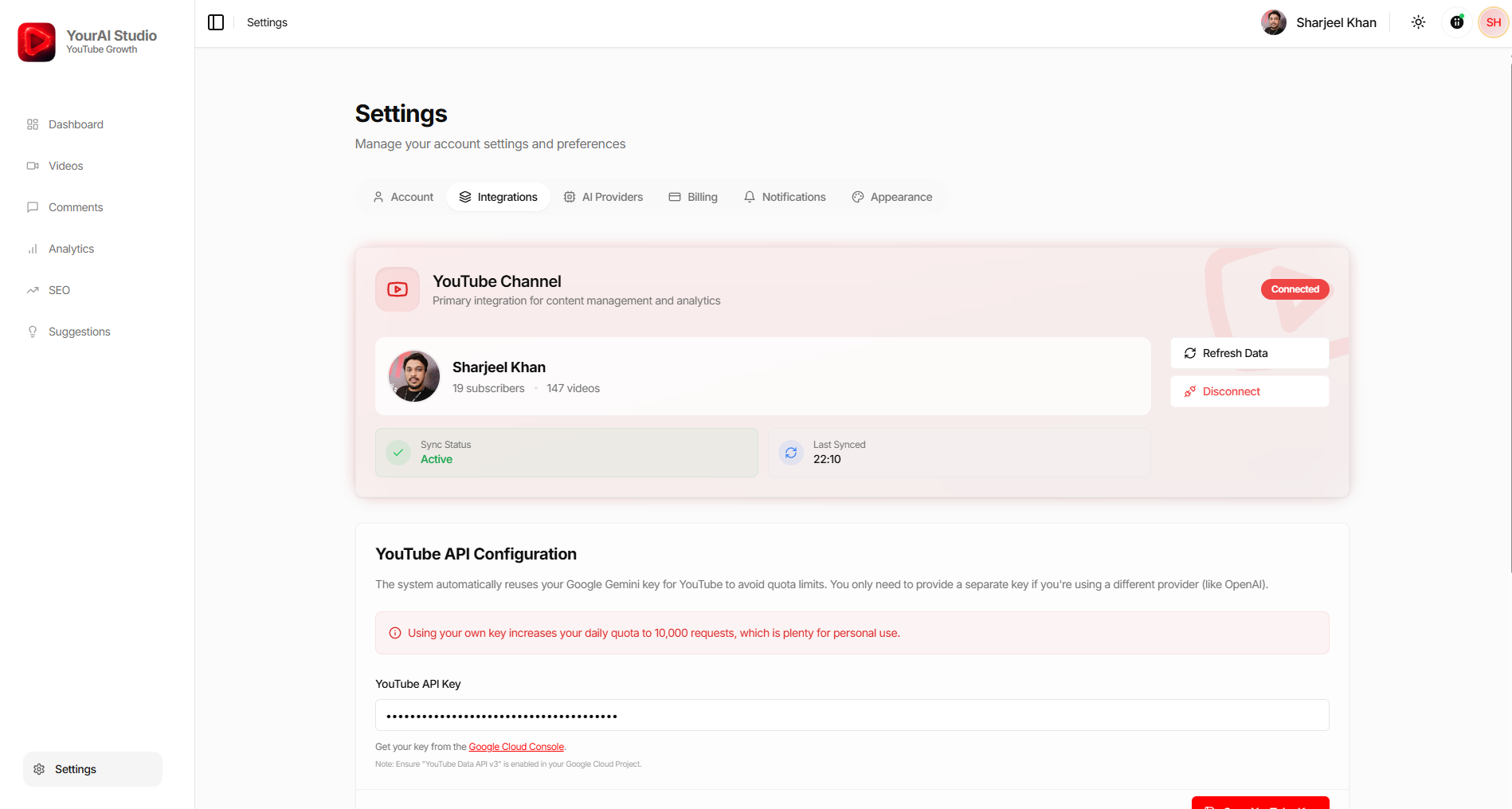The height and width of the screenshot is (809, 1512).
Task: Open the Videos section from the sidebar
Action: click(x=32, y=166)
